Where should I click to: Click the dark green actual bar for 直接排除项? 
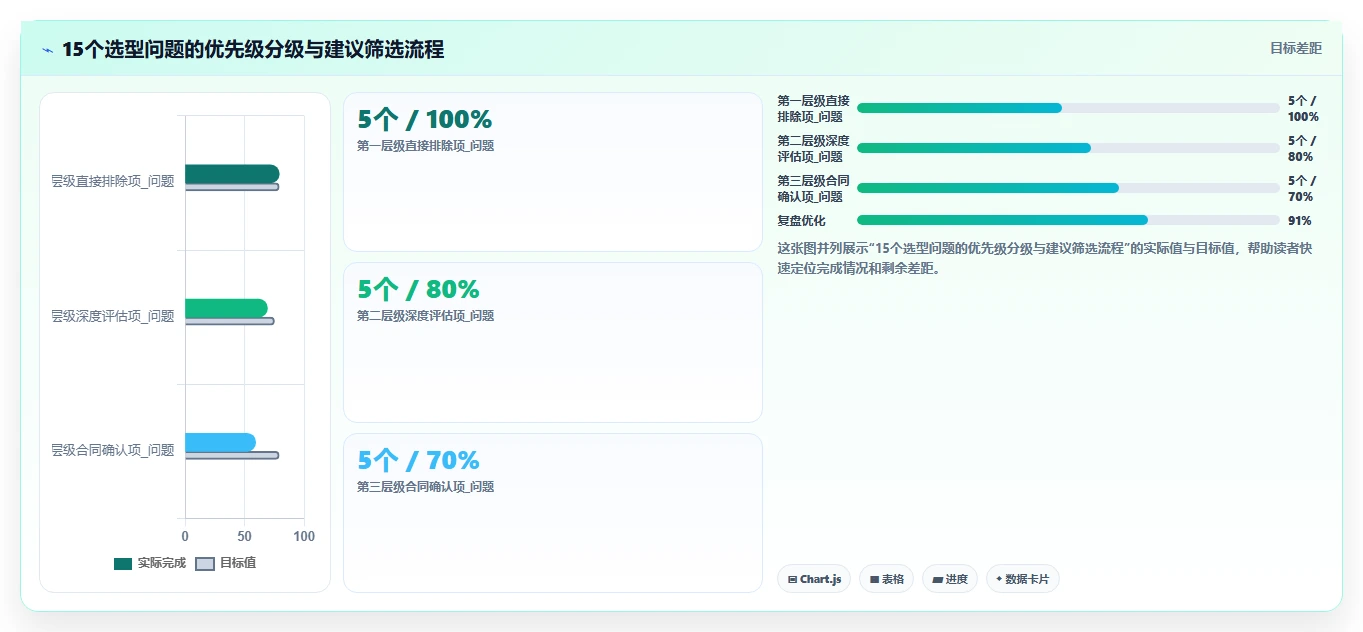(x=232, y=174)
